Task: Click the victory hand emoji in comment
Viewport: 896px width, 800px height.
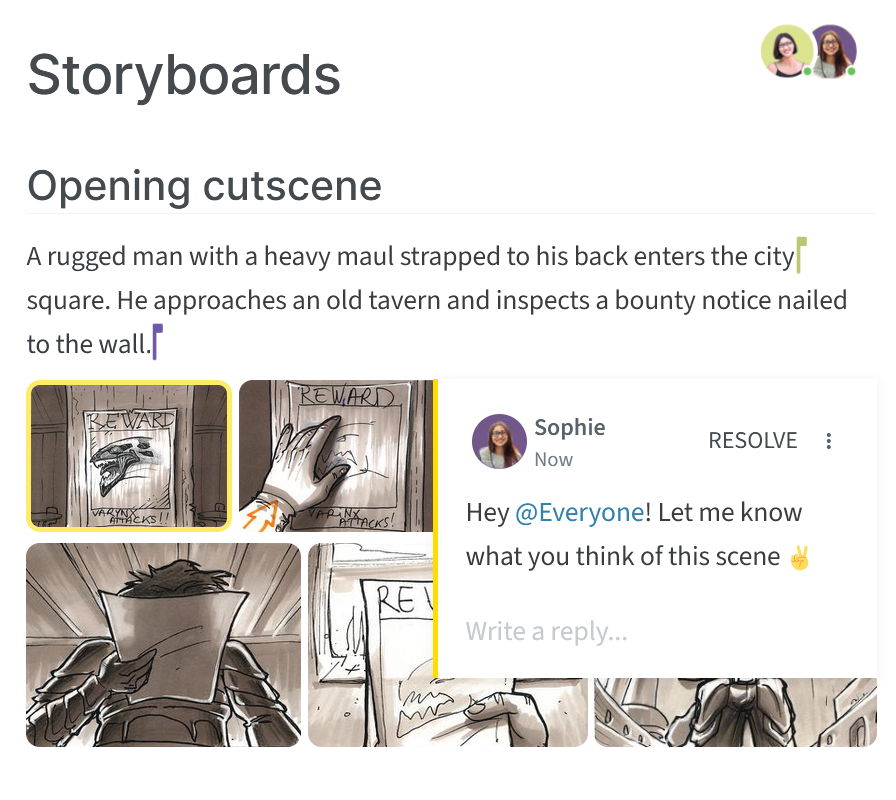Action: pos(799,557)
